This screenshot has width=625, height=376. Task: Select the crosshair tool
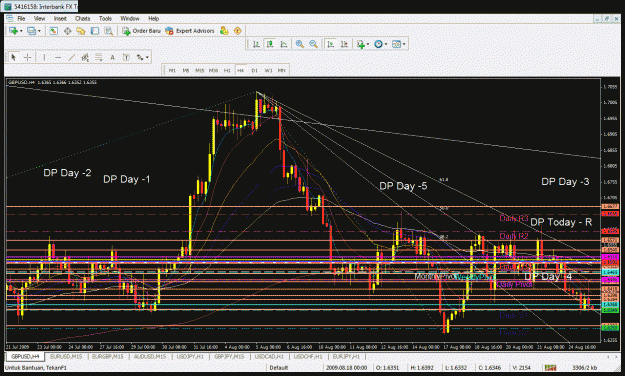(27, 57)
